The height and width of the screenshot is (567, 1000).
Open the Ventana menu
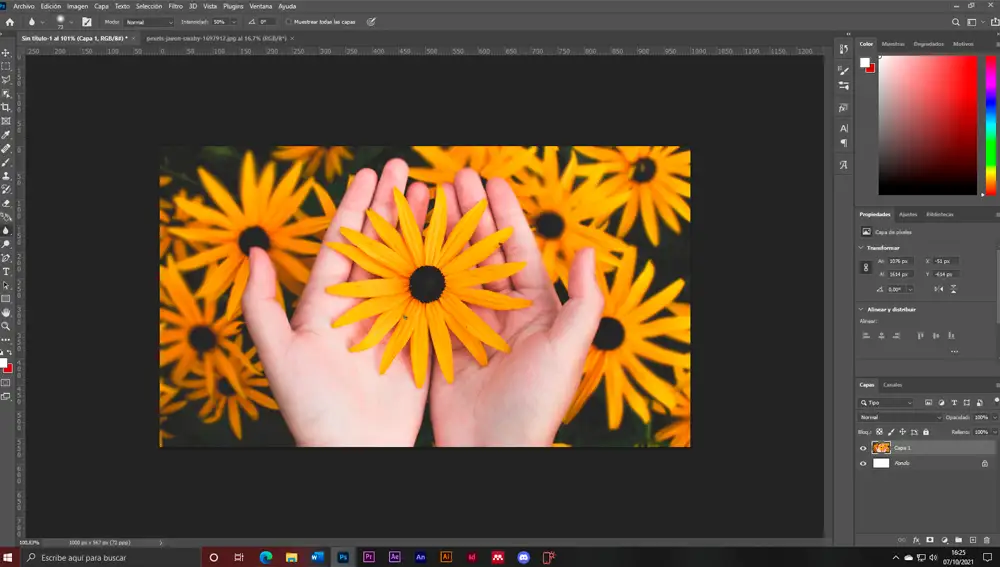pos(260,6)
